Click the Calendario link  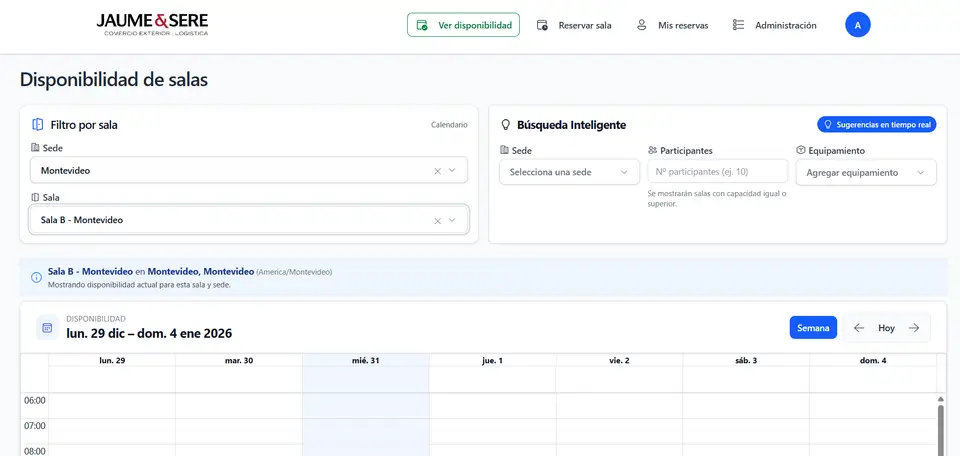pyautogui.click(x=449, y=125)
